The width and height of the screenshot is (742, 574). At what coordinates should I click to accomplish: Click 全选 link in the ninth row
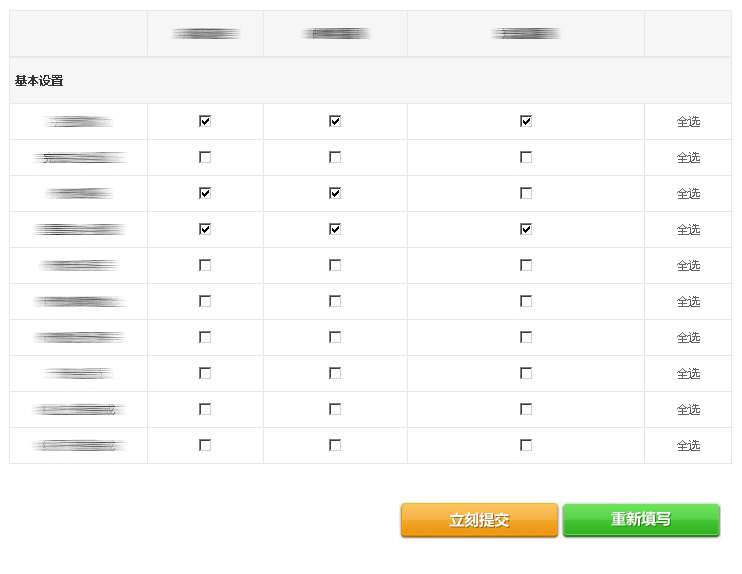pos(688,410)
